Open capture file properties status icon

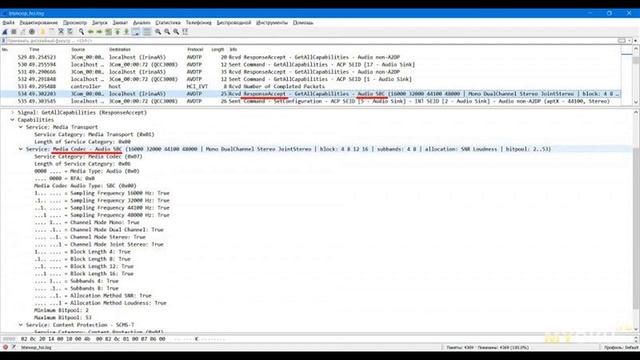pos(13,347)
